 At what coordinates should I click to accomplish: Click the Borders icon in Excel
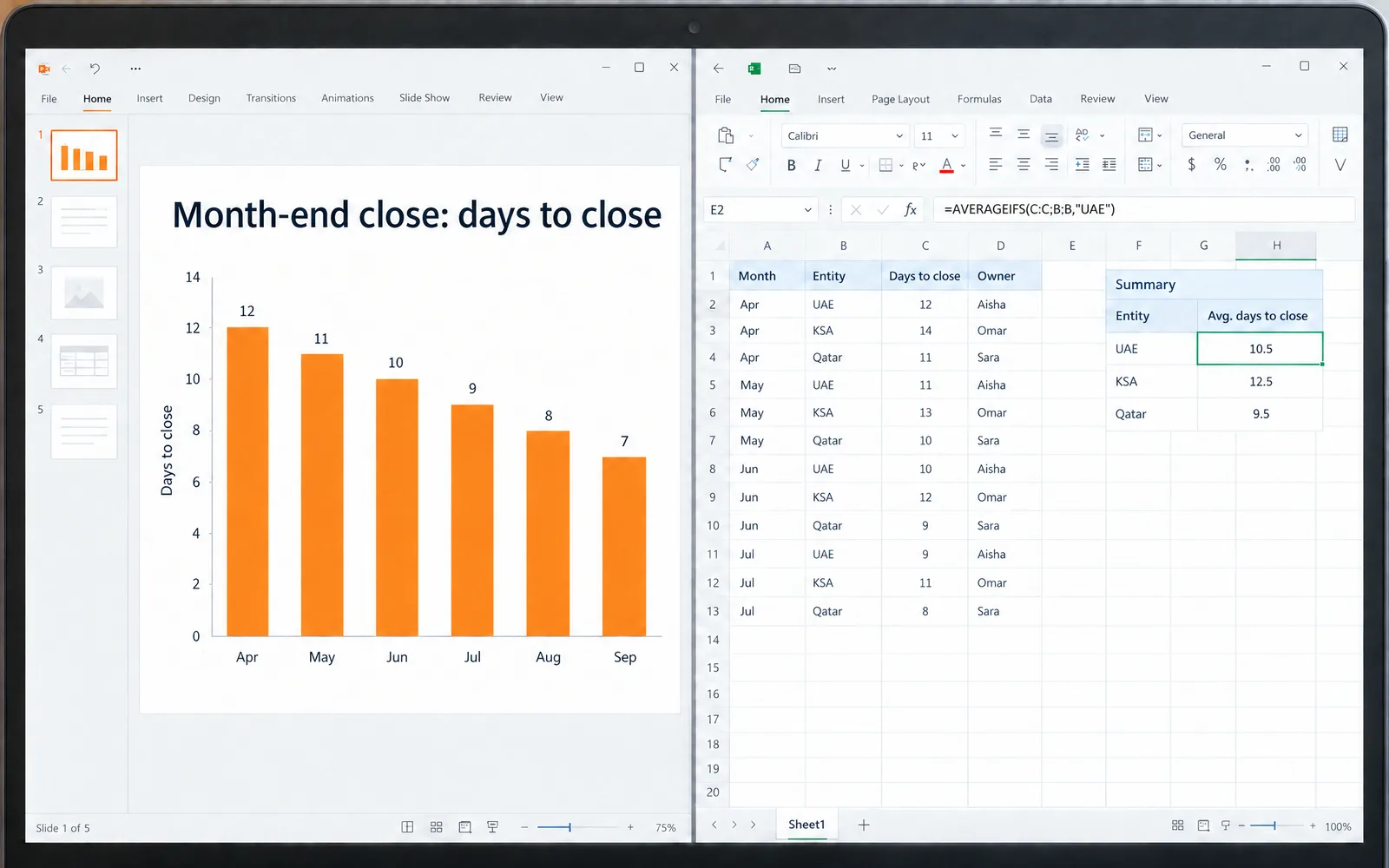pos(885,165)
